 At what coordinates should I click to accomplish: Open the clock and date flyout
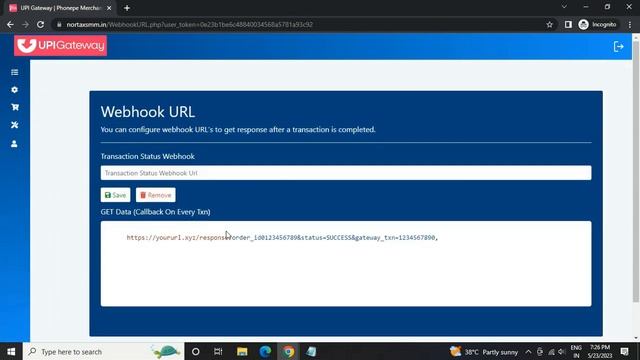coord(600,351)
